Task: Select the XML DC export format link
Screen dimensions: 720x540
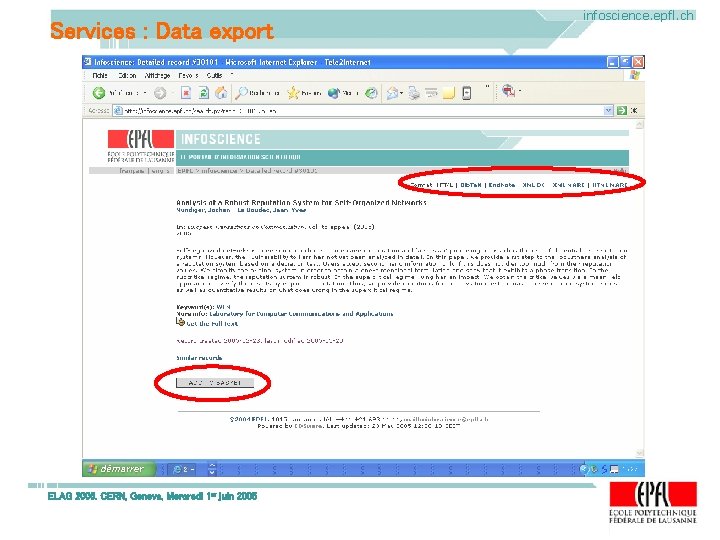Action: [x=533, y=185]
